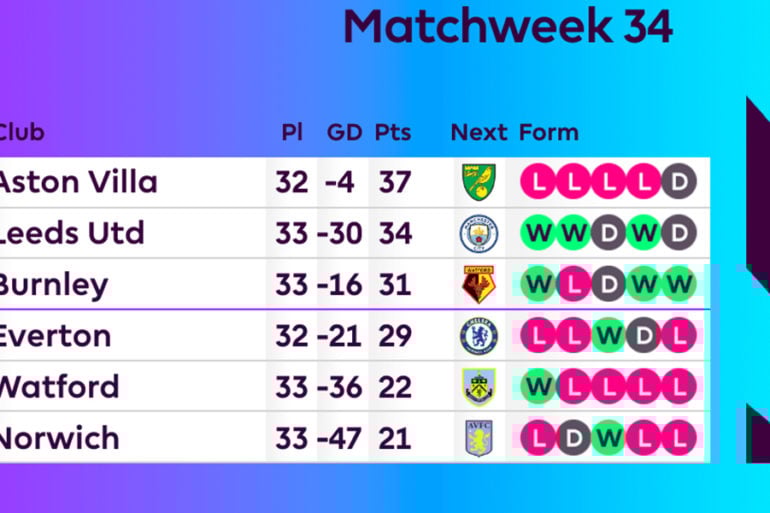Click Burnley's points value 31

coord(394,285)
